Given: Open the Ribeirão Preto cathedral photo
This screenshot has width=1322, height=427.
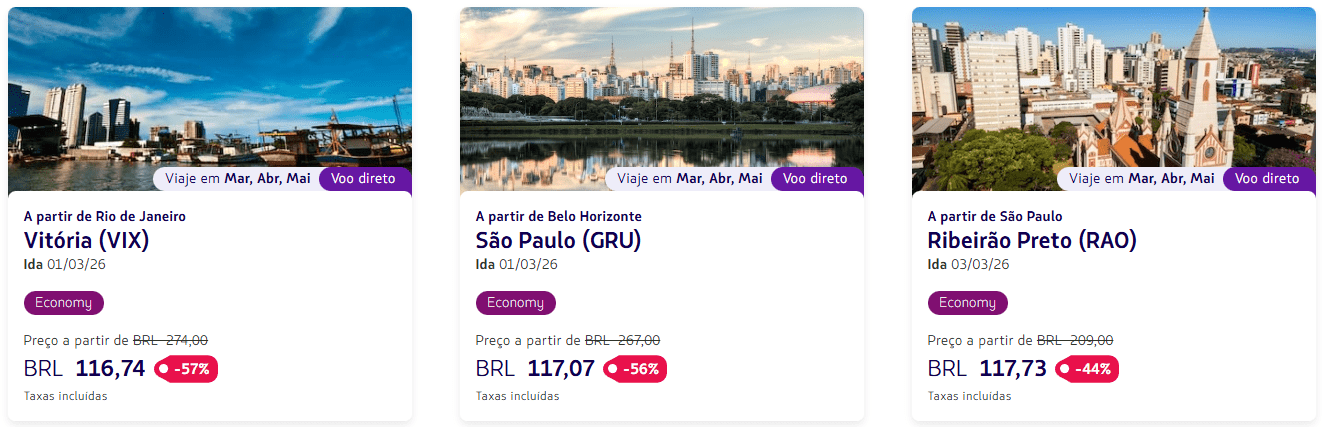Looking at the screenshot, I should point(1113,90).
